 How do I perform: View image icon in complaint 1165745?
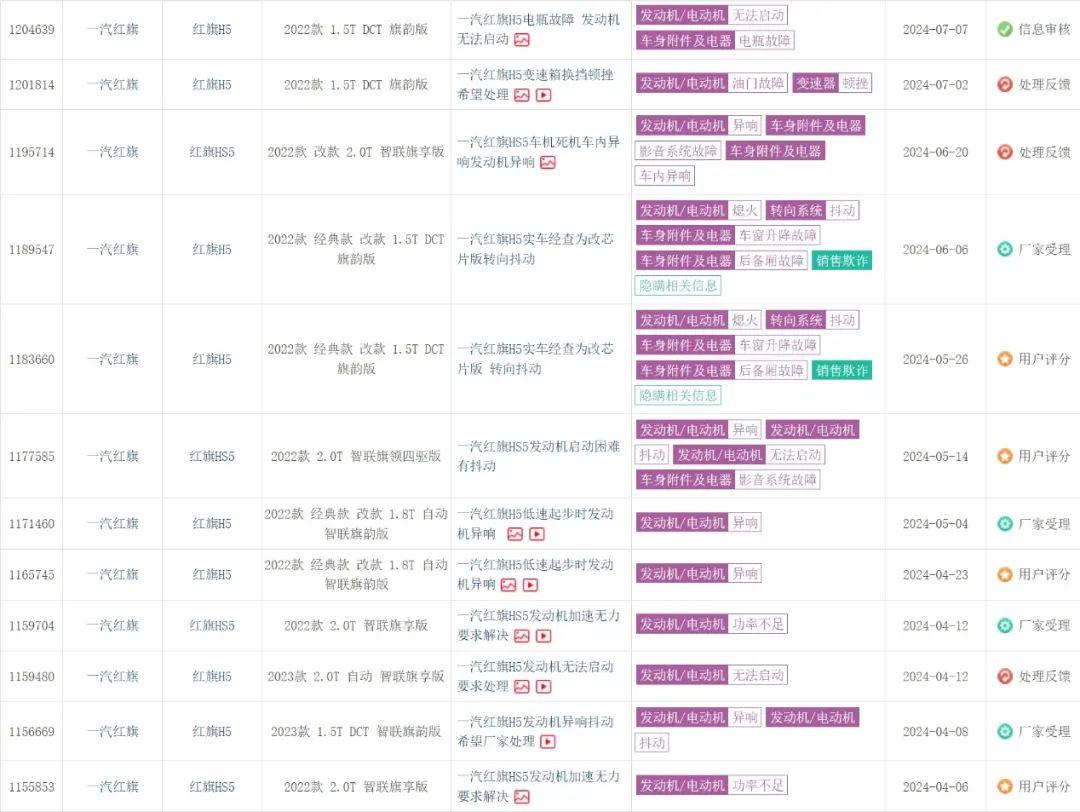coord(509,585)
